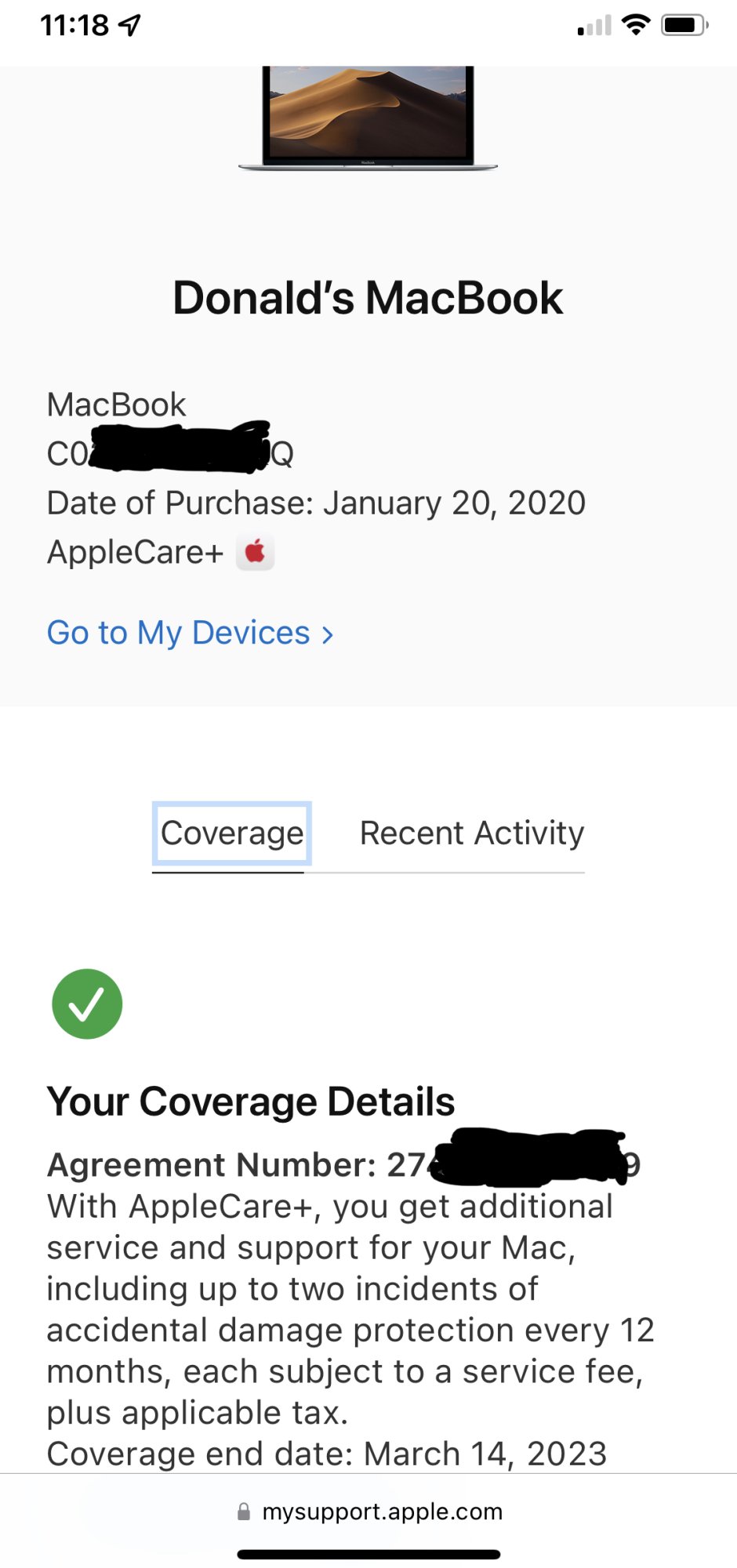Click the chevron after Go to My Devices
737x1568 pixels.
[329, 634]
